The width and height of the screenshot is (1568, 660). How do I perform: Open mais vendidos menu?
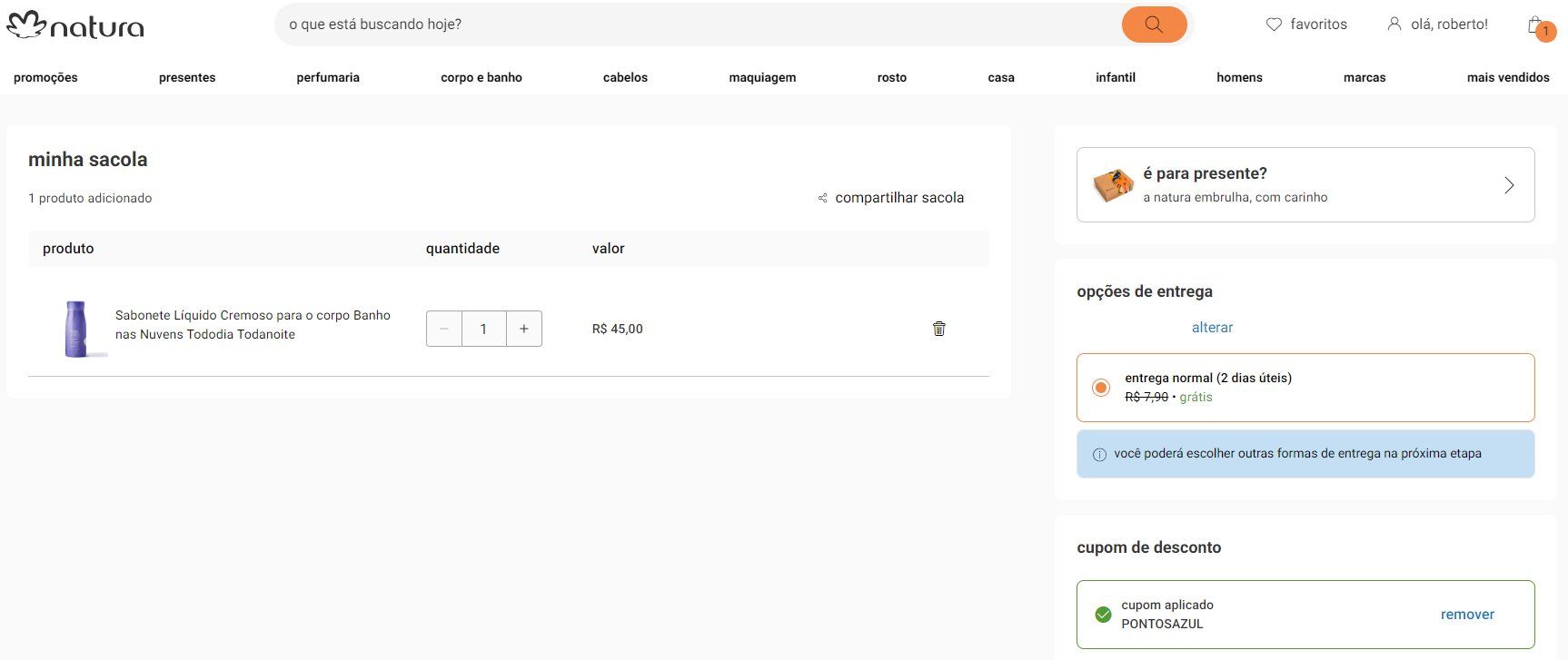click(x=1508, y=77)
